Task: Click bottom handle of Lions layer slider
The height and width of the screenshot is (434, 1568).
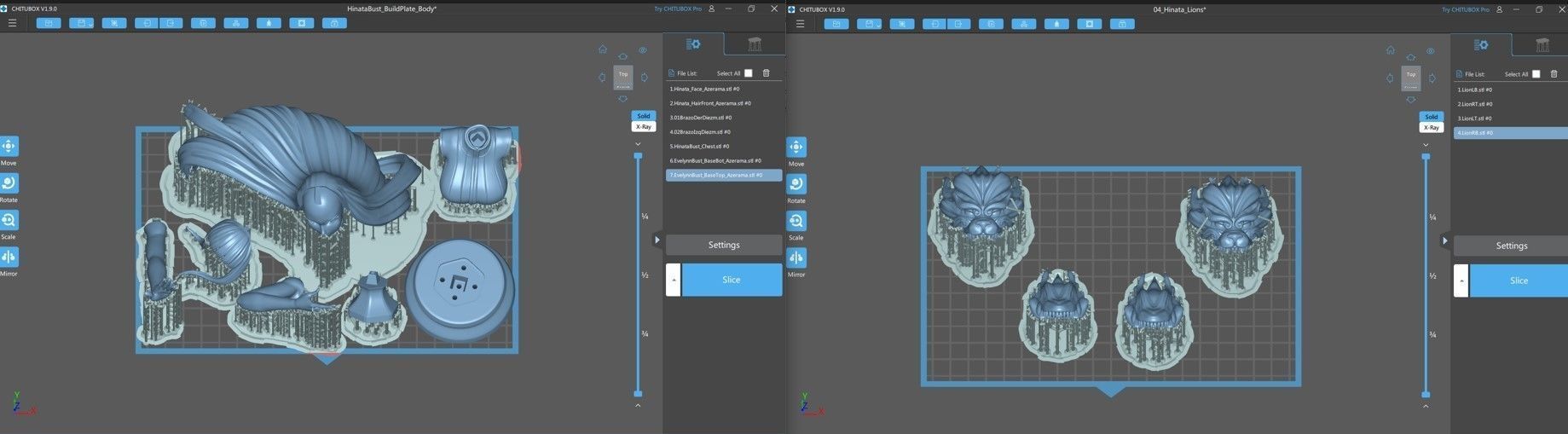Action: 1426,395
